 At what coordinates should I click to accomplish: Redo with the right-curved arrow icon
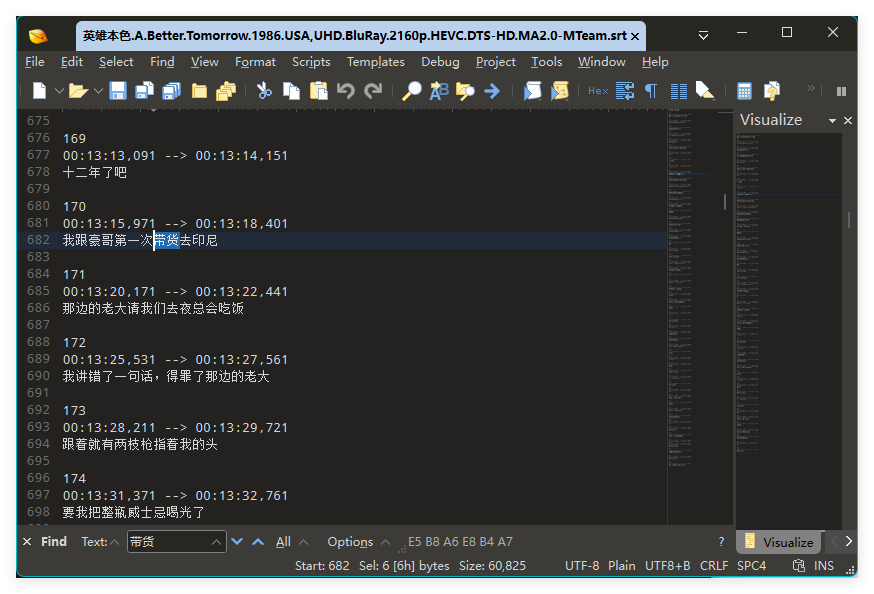pos(373,91)
